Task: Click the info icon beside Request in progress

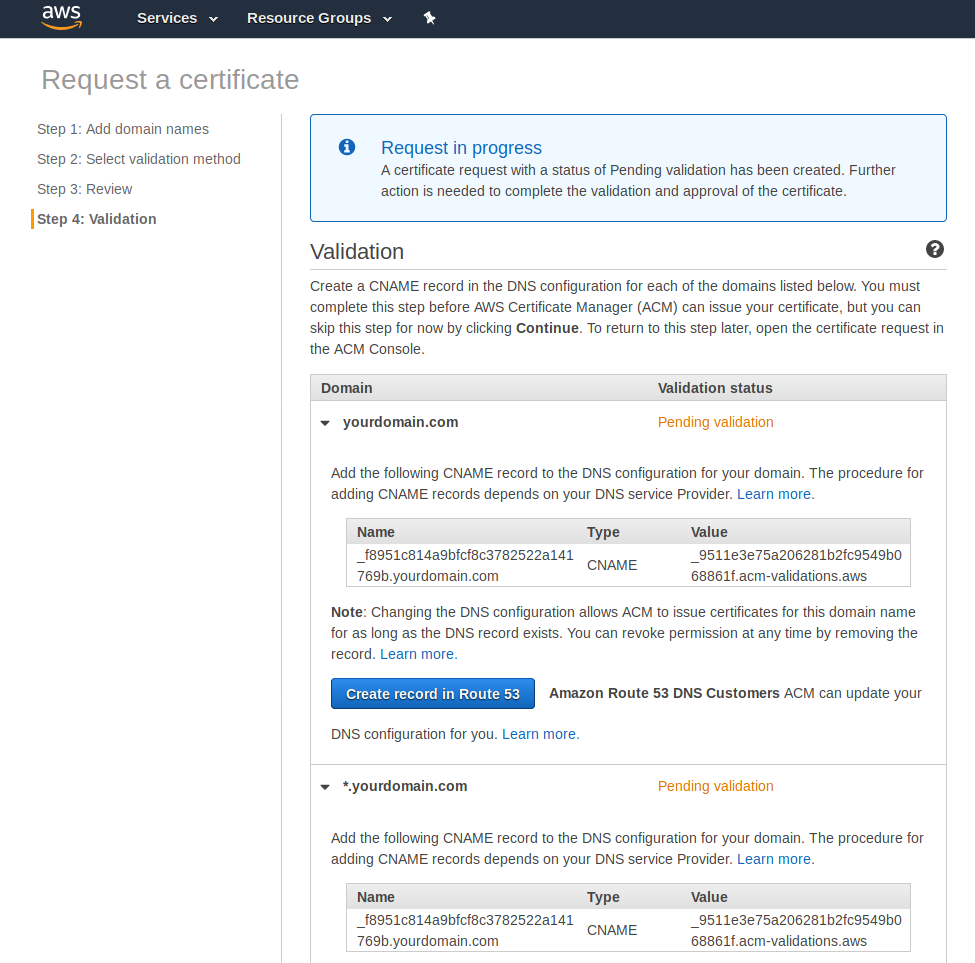Action: click(347, 147)
